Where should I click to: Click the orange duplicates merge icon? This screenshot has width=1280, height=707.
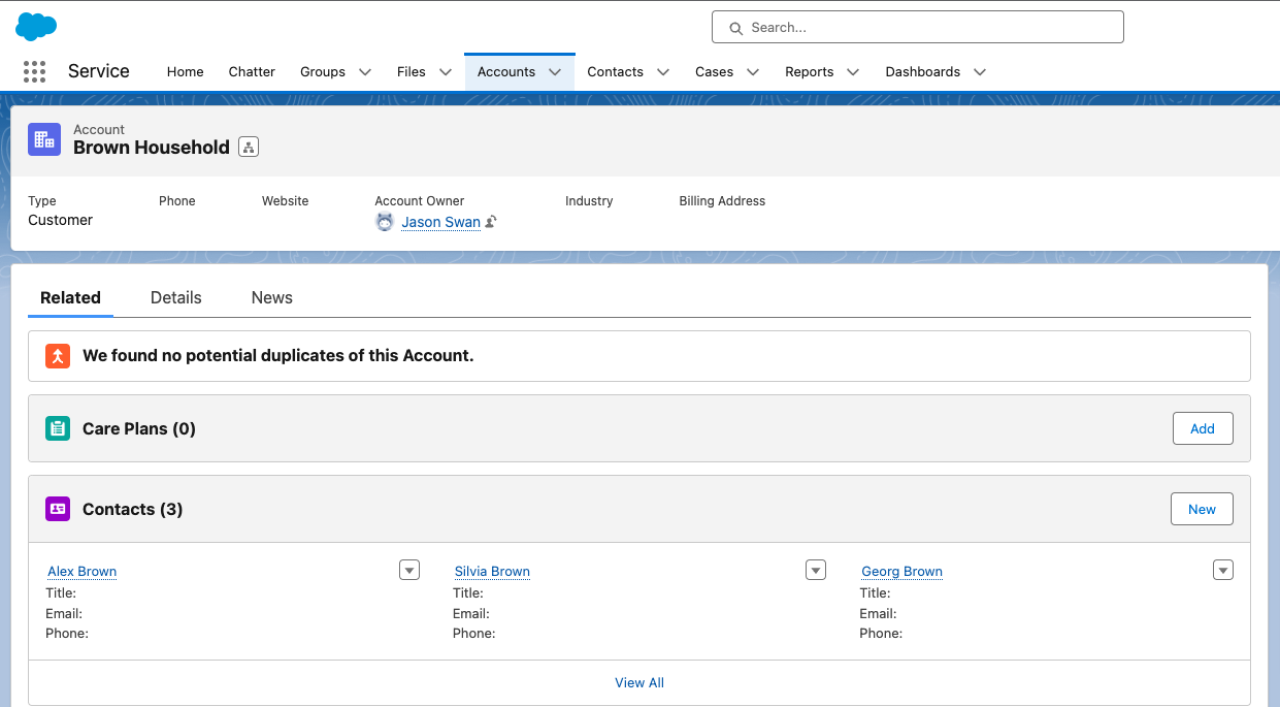[x=58, y=355]
